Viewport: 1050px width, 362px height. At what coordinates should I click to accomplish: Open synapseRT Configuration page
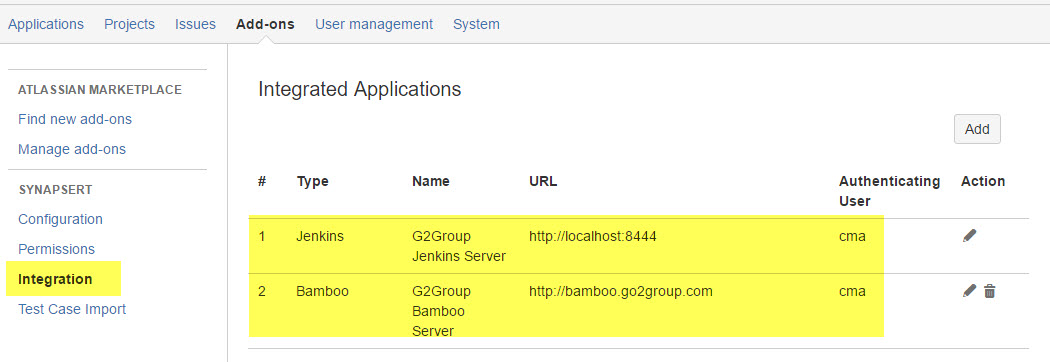point(60,219)
